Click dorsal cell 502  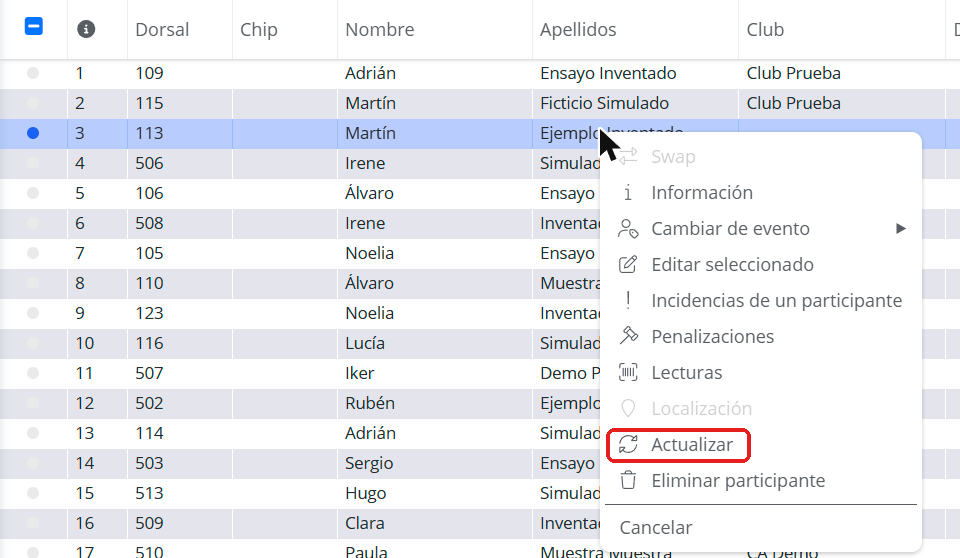[149, 403]
